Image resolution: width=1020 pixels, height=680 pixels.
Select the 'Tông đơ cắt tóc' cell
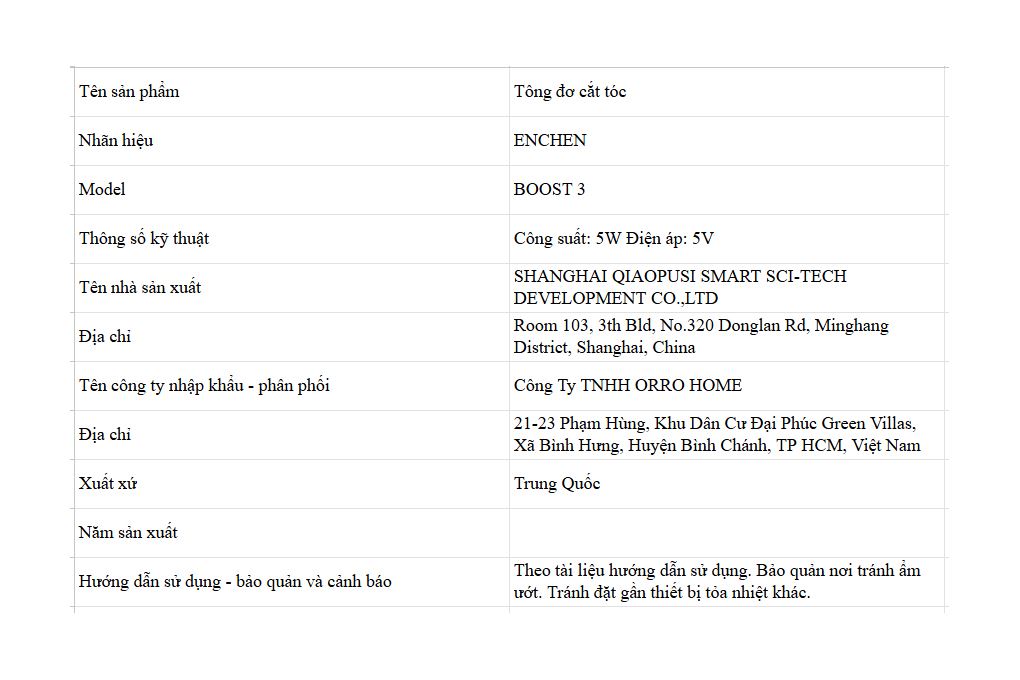pyautogui.click(x=727, y=92)
